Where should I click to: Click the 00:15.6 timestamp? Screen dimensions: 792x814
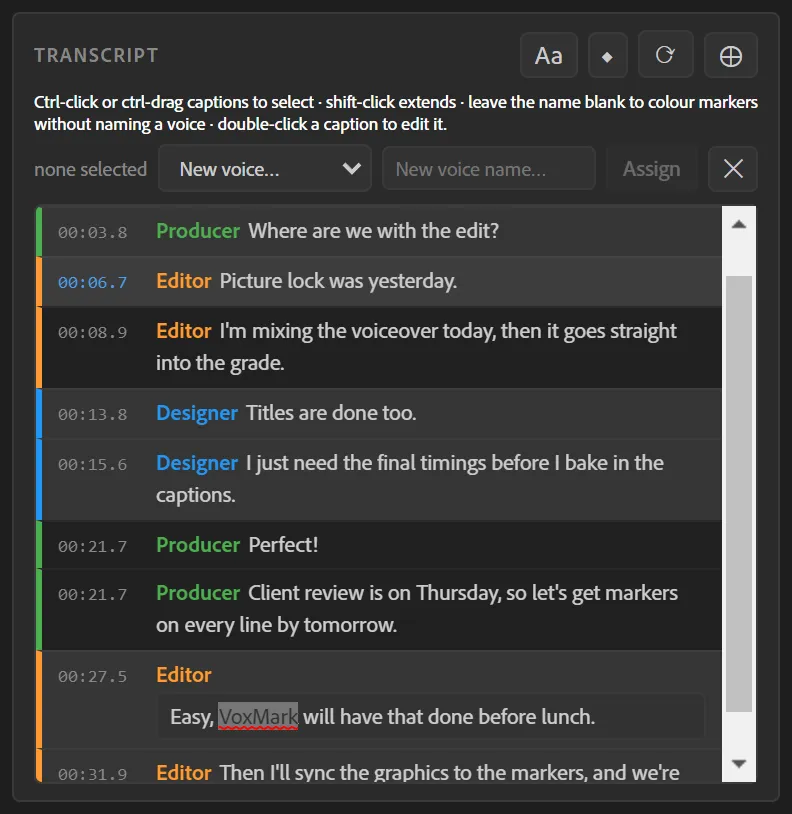click(x=92, y=464)
